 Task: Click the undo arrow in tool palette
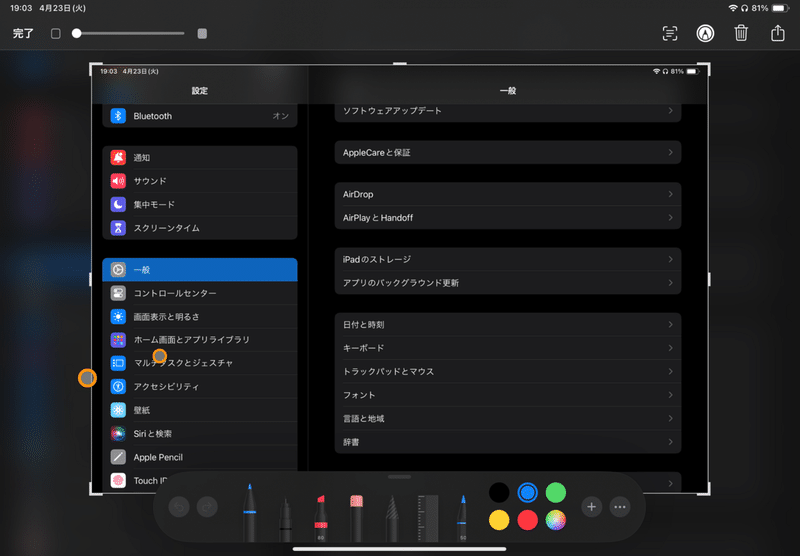click(x=179, y=507)
